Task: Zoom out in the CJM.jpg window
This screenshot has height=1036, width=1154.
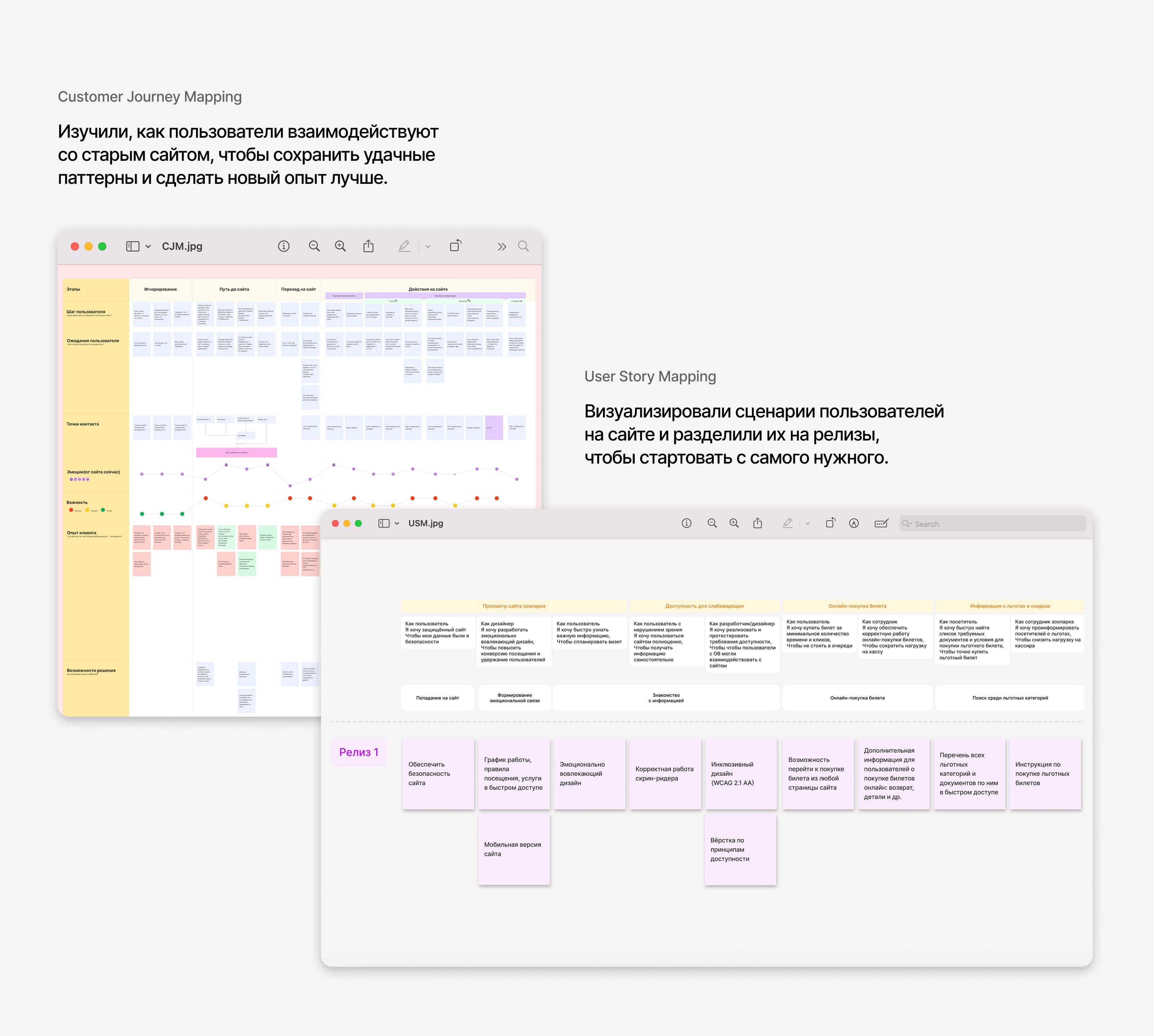Action: click(x=314, y=246)
